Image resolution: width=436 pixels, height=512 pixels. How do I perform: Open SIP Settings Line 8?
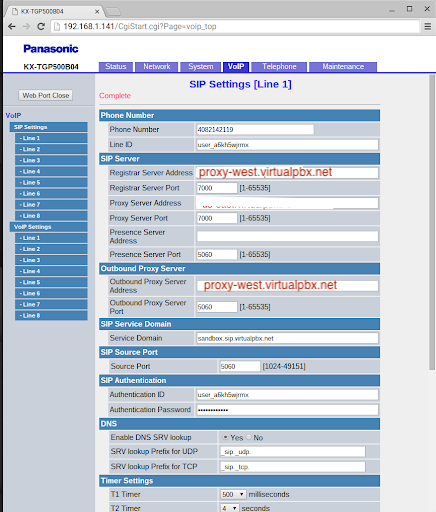pyautogui.click(x=51, y=216)
